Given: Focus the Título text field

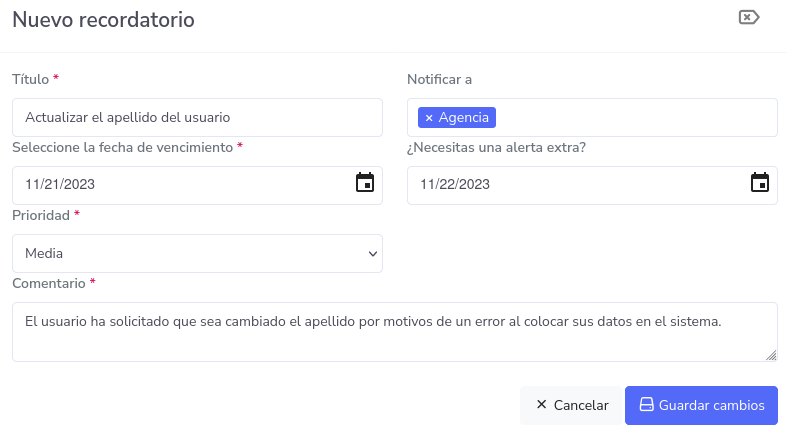Looking at the screenshot, I should pyautogui.click(x=197, y=117).
